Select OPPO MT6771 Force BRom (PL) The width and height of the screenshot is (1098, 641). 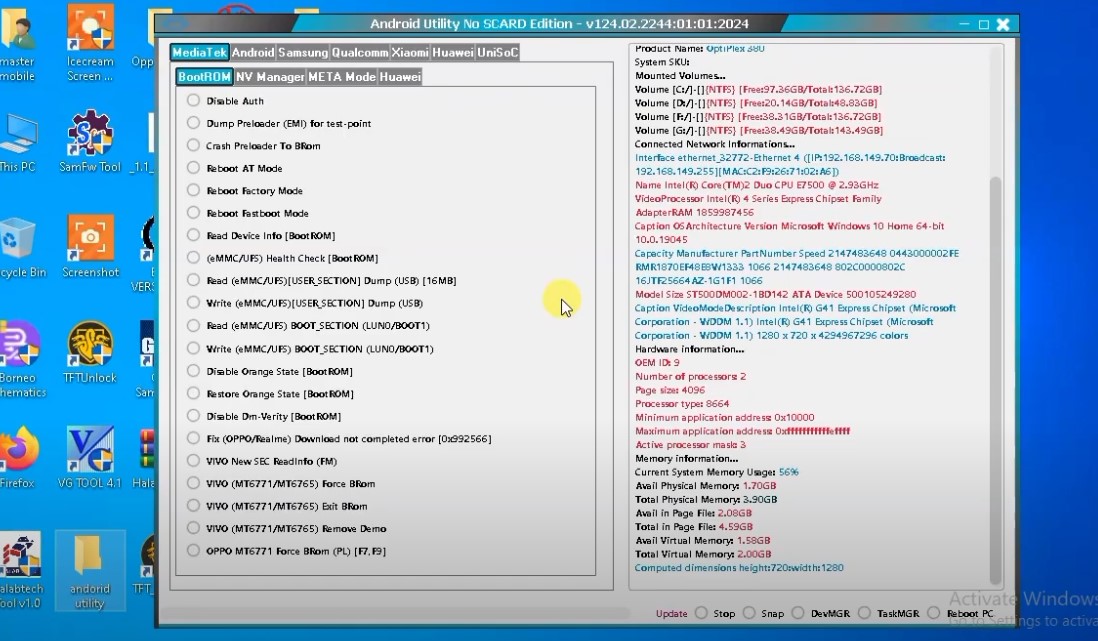(x=193, y=550)
